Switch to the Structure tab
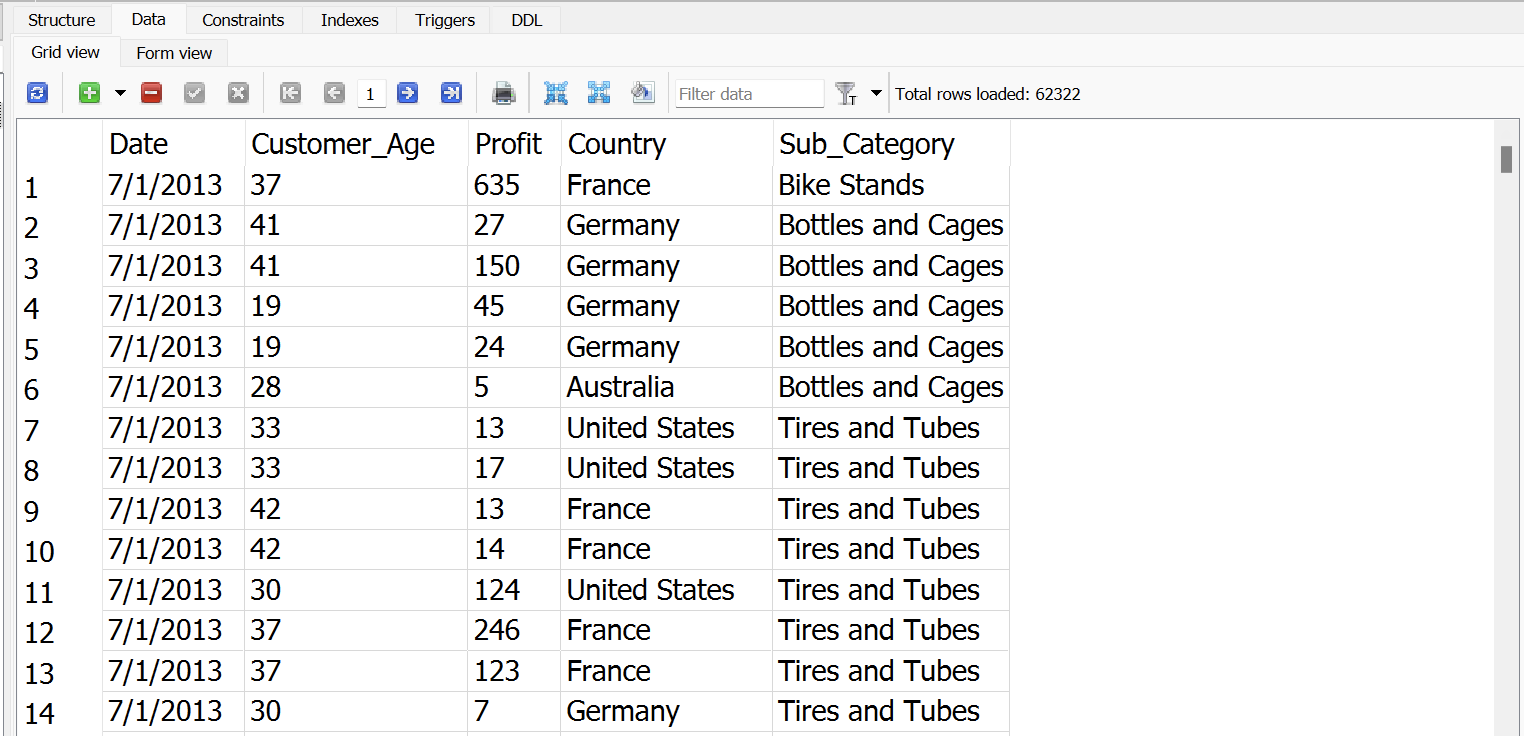Image resolution: width=1524 pixels, height=736 pixels. (60, 19)
